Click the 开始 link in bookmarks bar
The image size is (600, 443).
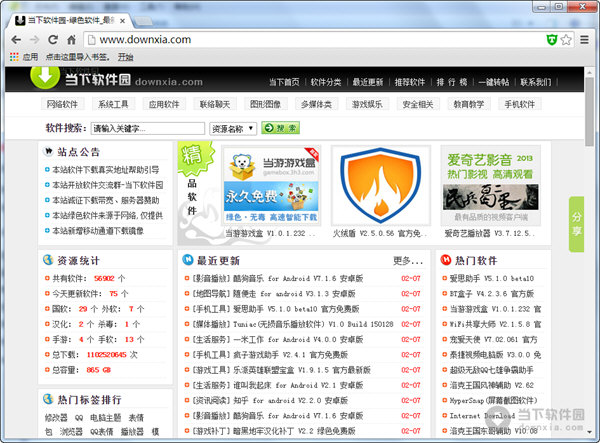tap(126, 57)
